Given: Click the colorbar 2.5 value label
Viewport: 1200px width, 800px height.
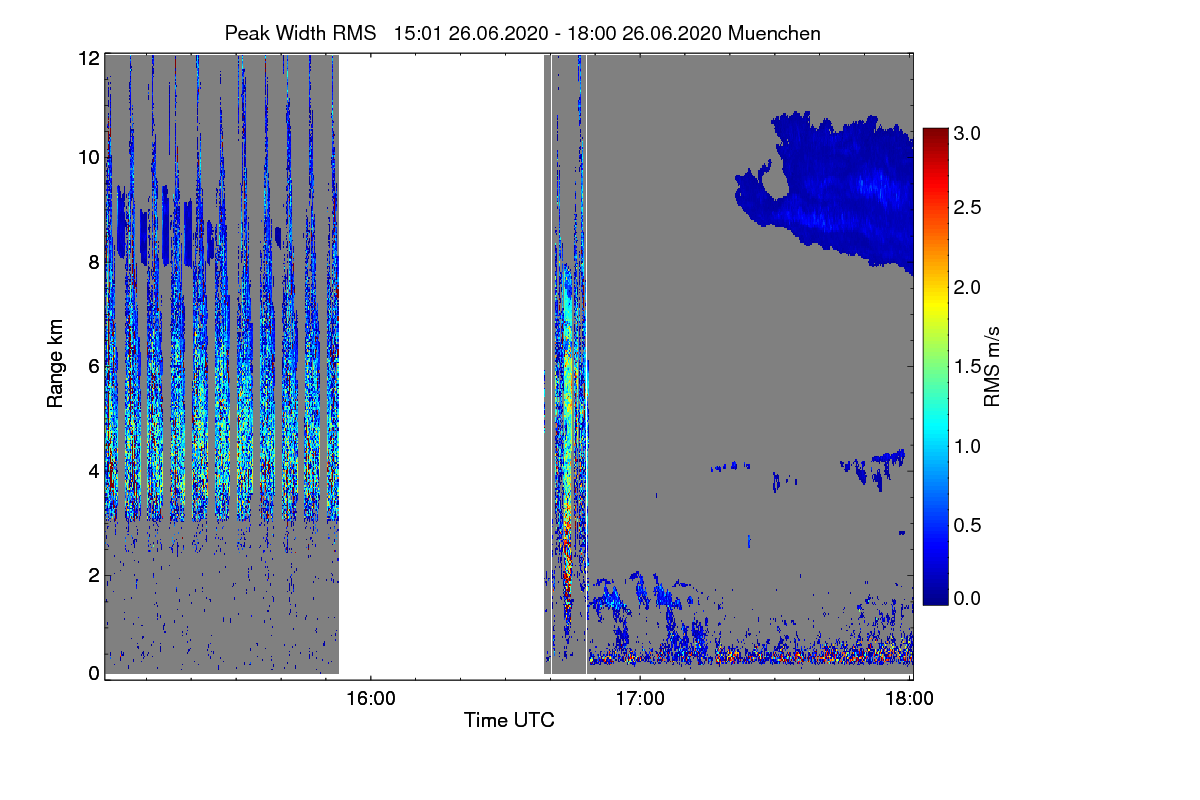Looking at the screenshot, I should (x=968, y=207).
